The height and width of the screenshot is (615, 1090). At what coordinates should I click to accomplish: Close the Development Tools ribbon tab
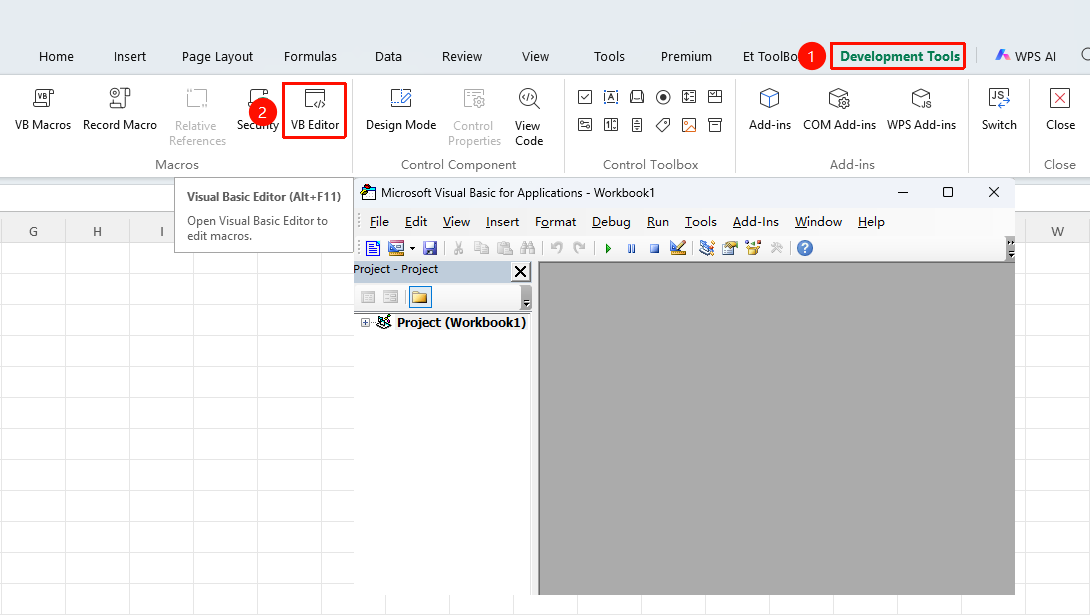[1060, 109]
